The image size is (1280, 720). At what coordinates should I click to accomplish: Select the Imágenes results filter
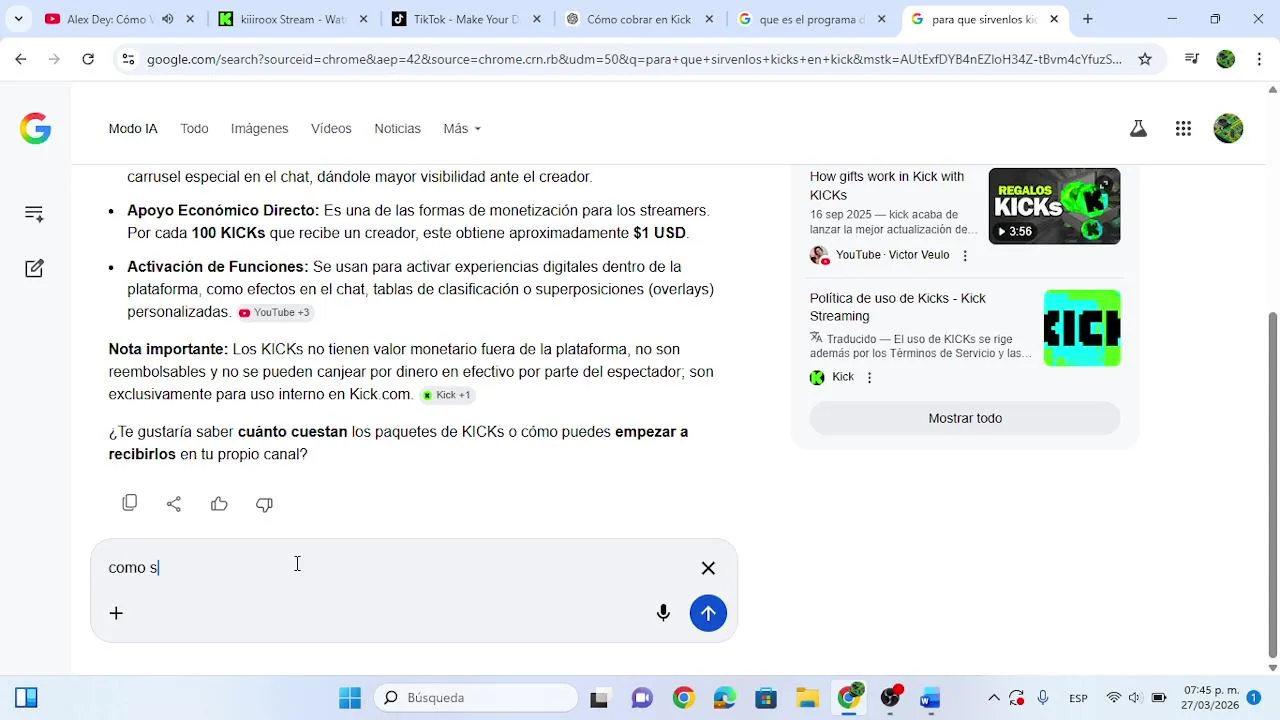point(259,129)
